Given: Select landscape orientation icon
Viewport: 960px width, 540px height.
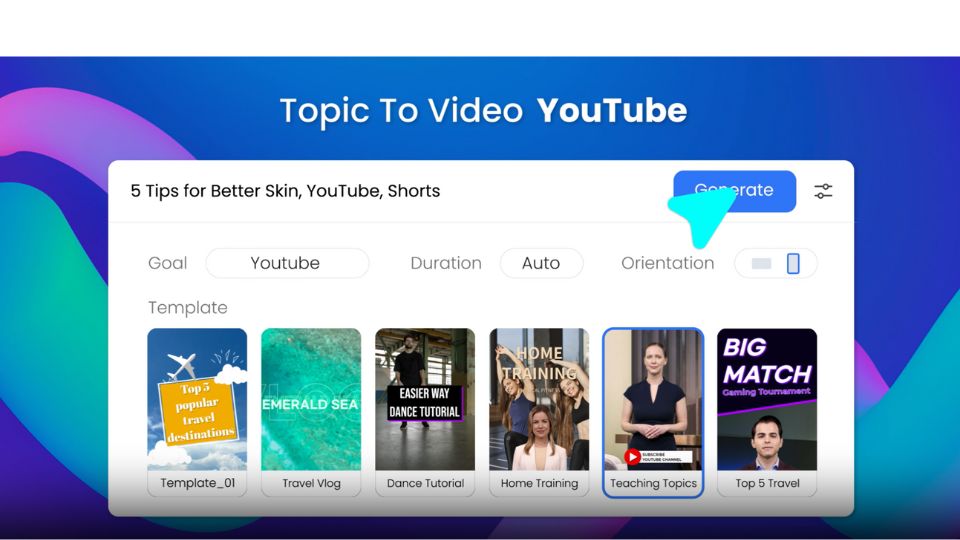Looking at the screenshot, I should tap(761, 263).
